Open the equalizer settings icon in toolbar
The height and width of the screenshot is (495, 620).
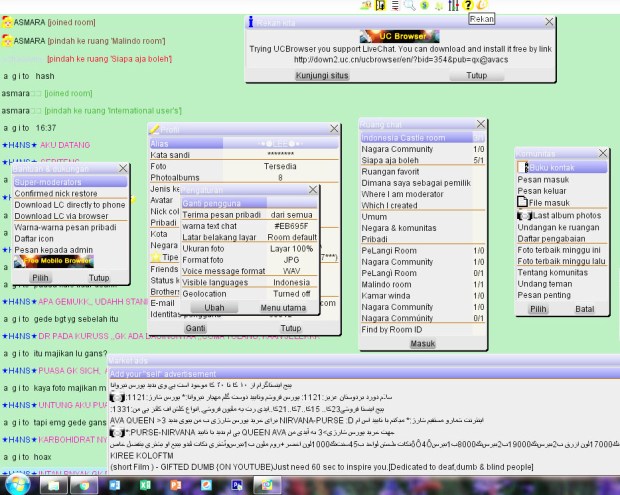(x=452, y=6)
